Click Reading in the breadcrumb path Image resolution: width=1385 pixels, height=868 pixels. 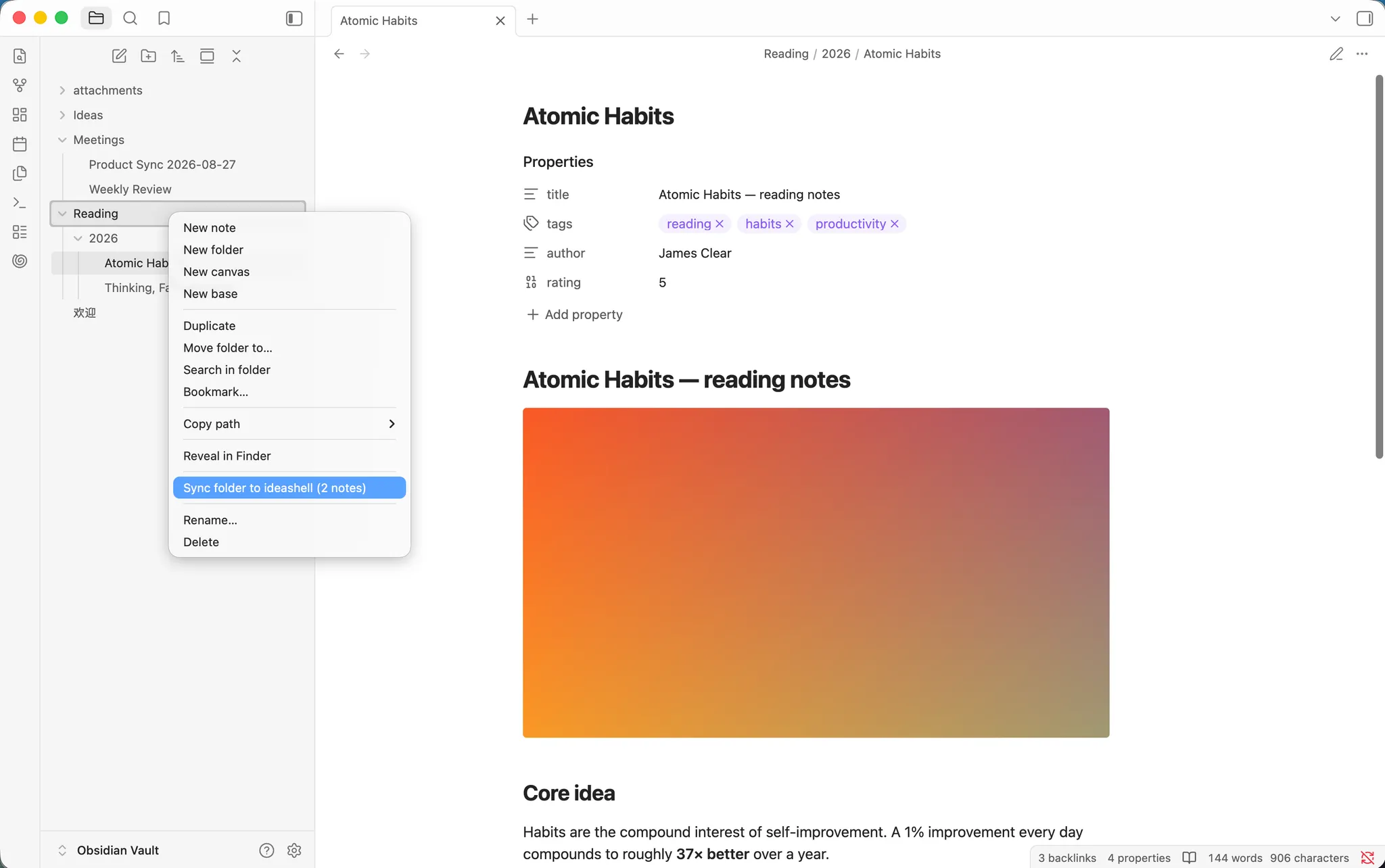coord(786,54)
